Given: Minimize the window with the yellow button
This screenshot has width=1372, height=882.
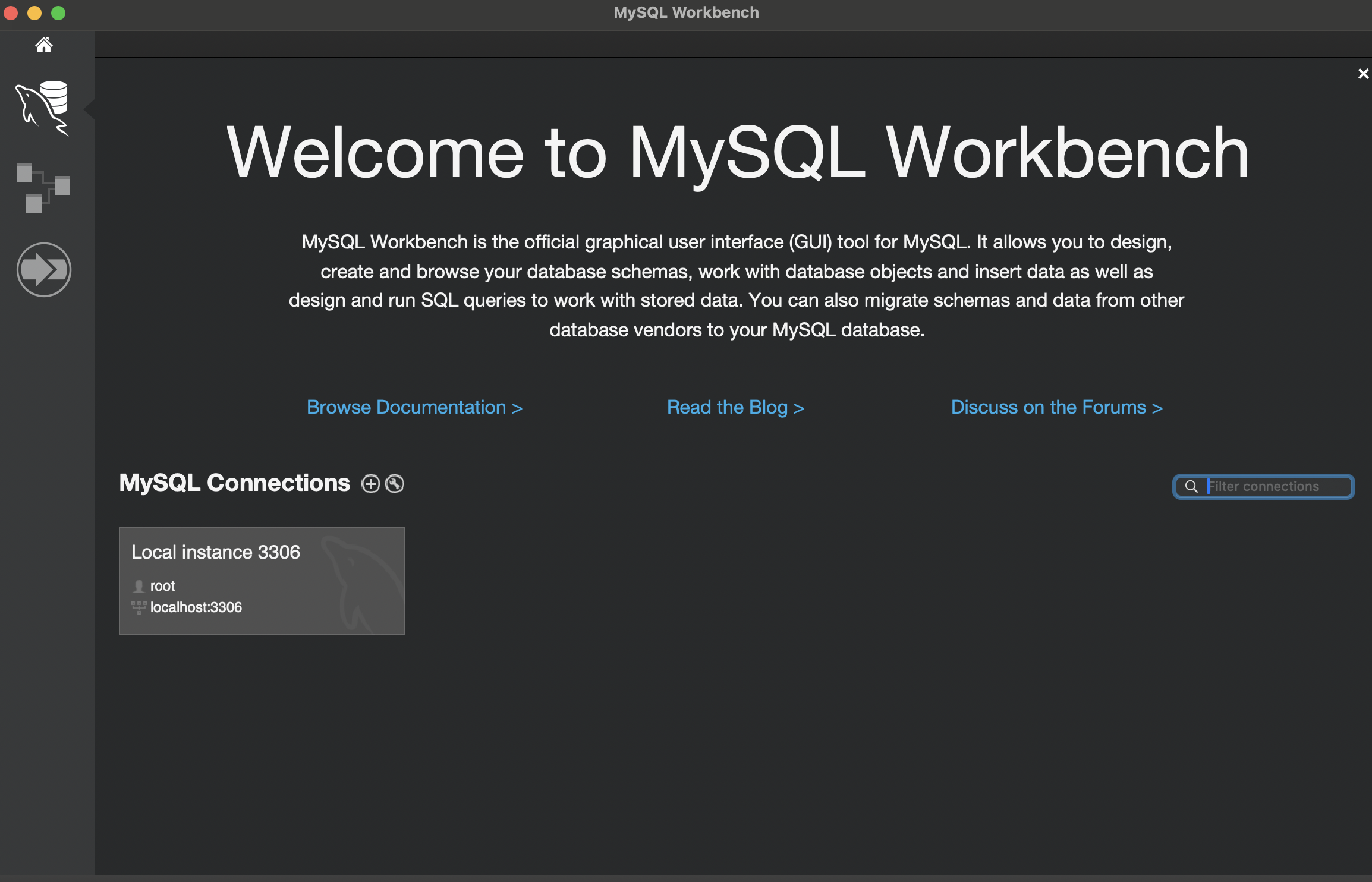Looking at the screenshot, I should [34, 12].
